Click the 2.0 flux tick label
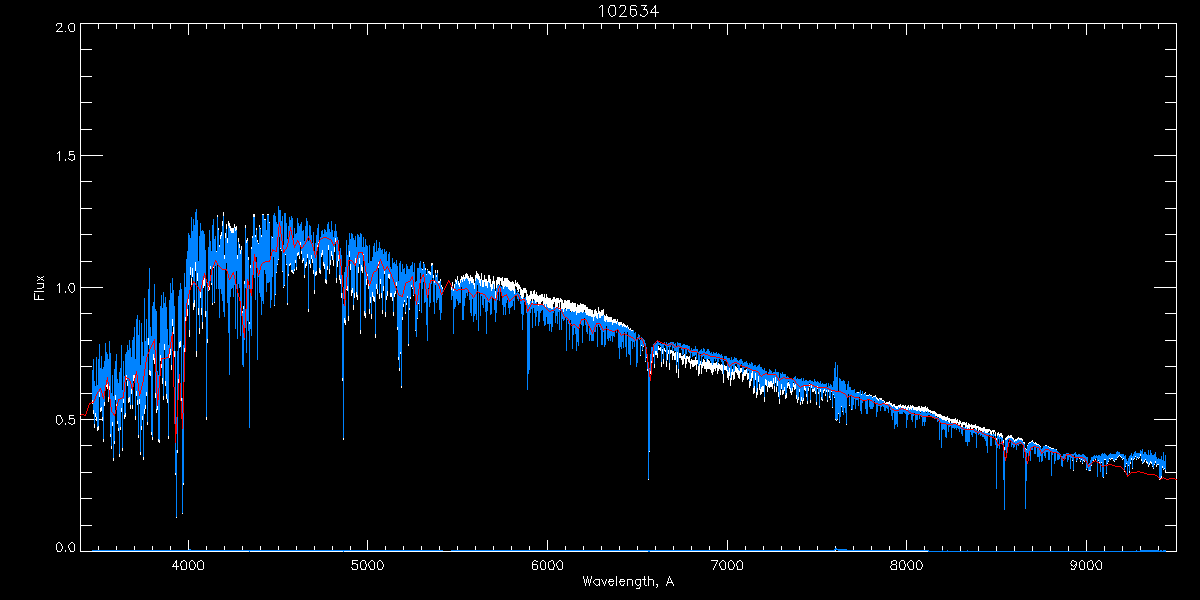This screenshot has height=600, width=1200. click(64, 28)
